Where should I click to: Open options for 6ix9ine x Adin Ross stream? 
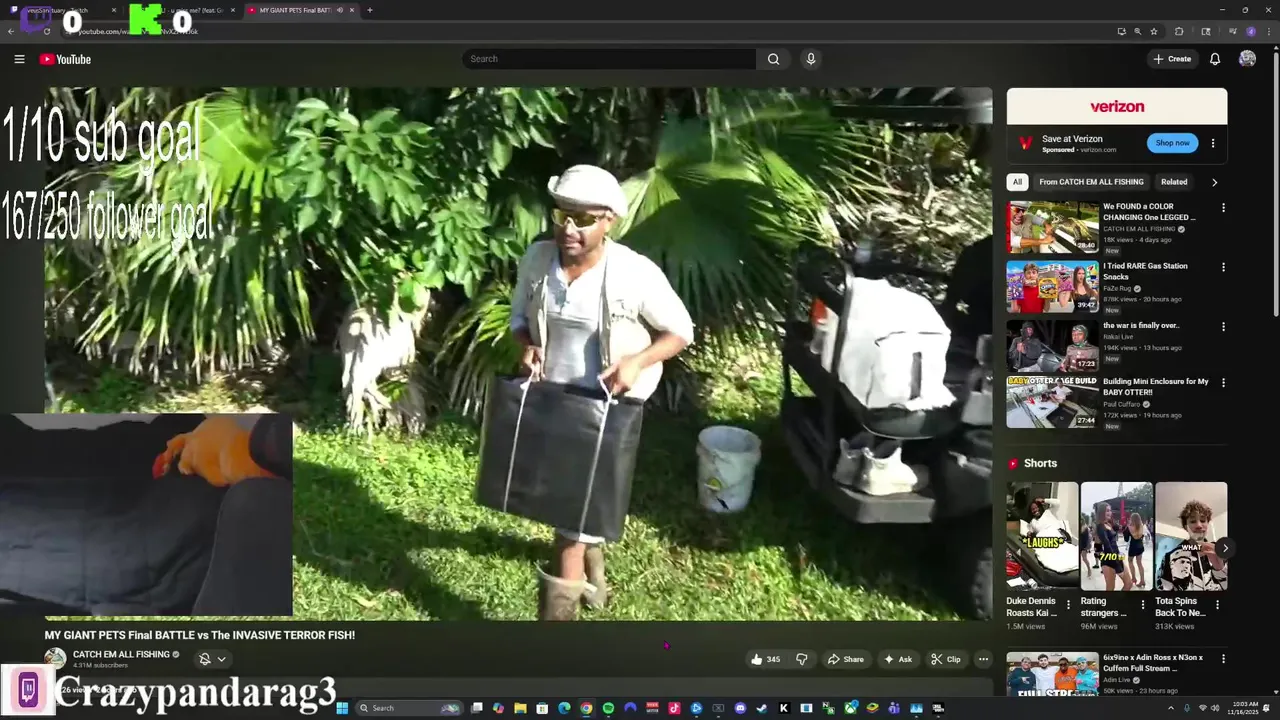[x=1223, y=659]
